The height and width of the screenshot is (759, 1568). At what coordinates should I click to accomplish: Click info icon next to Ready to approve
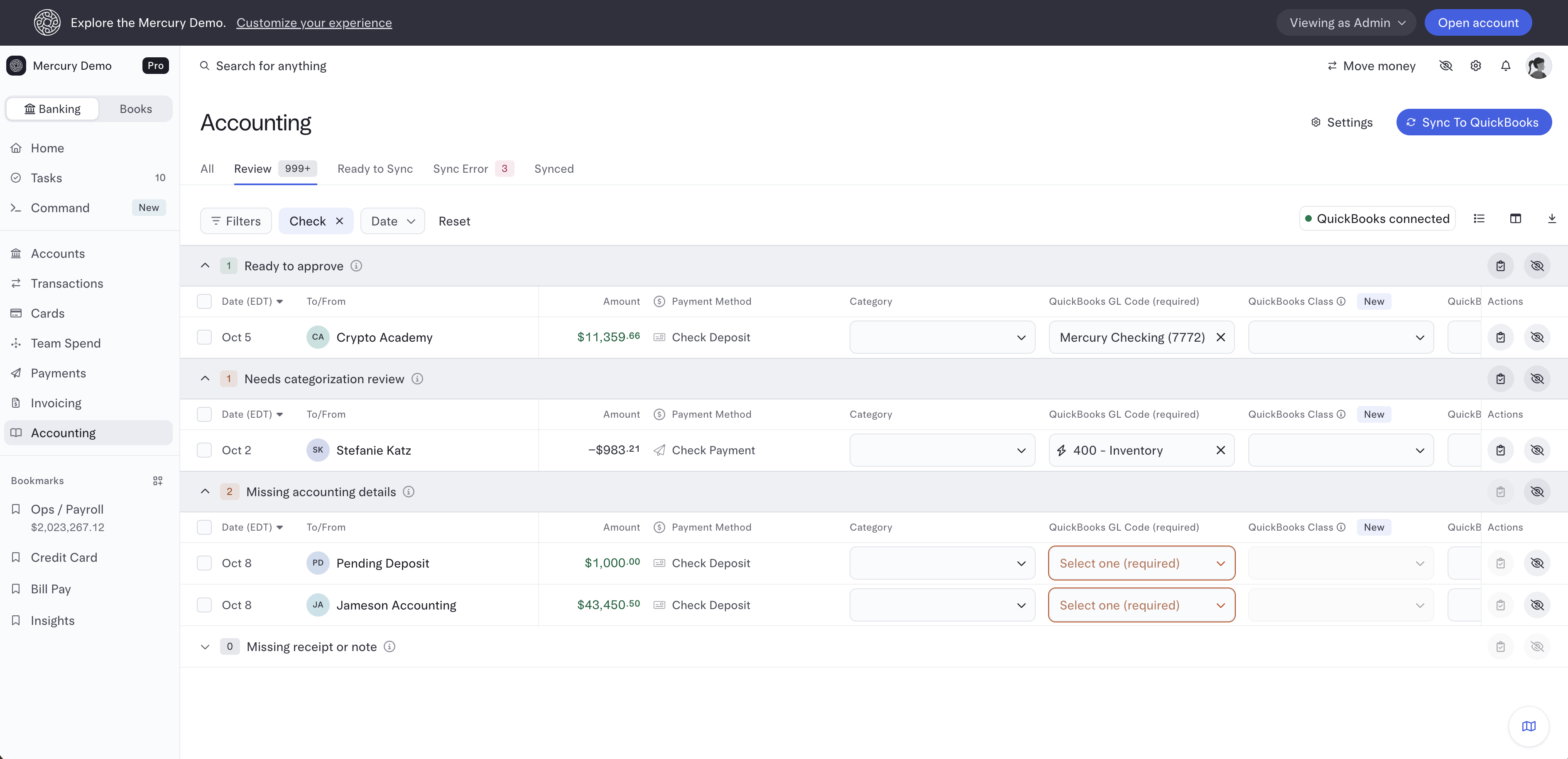(x=356, y=266)
